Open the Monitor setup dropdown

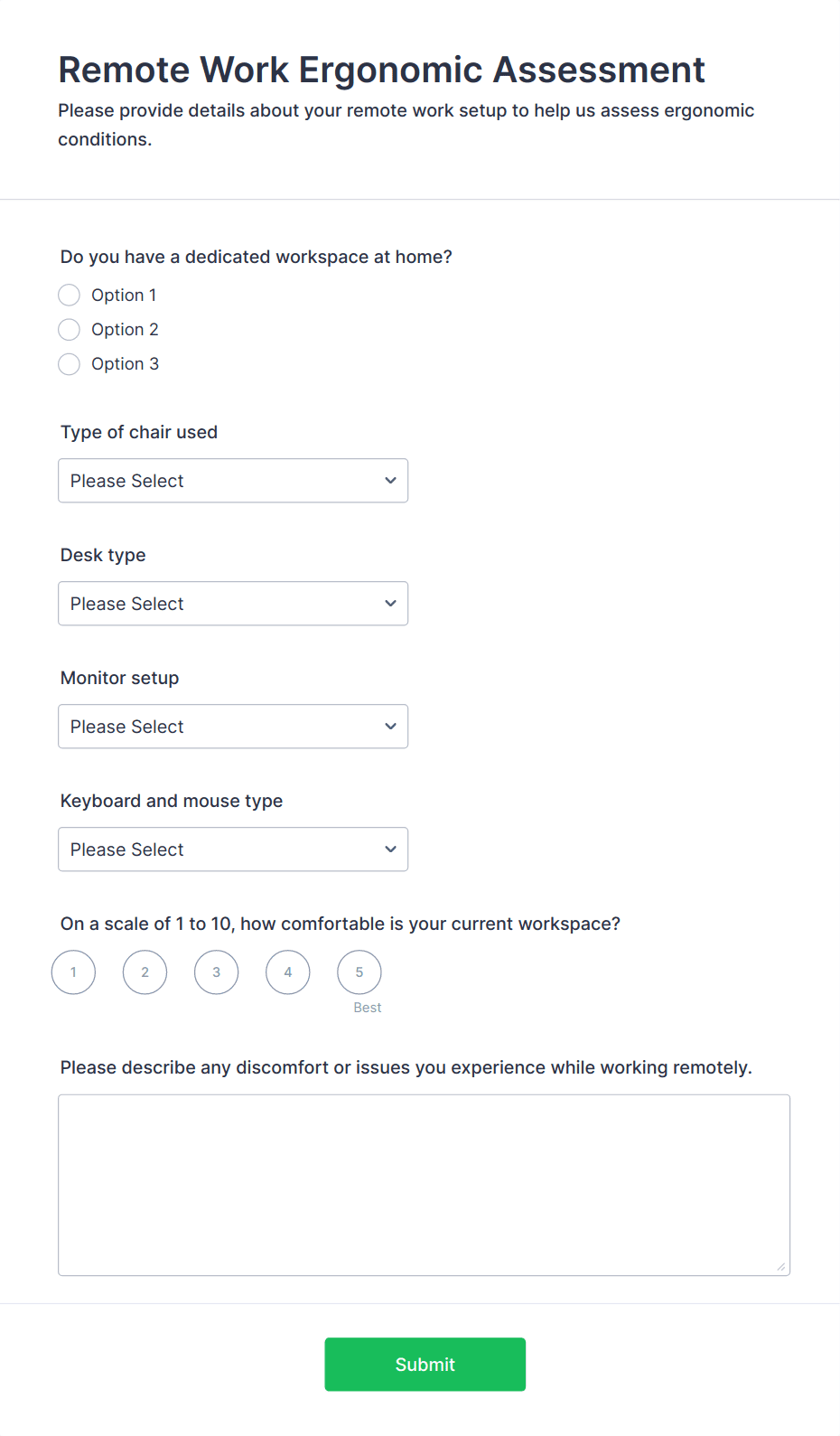pyautogui.click(x=232, y=727)
